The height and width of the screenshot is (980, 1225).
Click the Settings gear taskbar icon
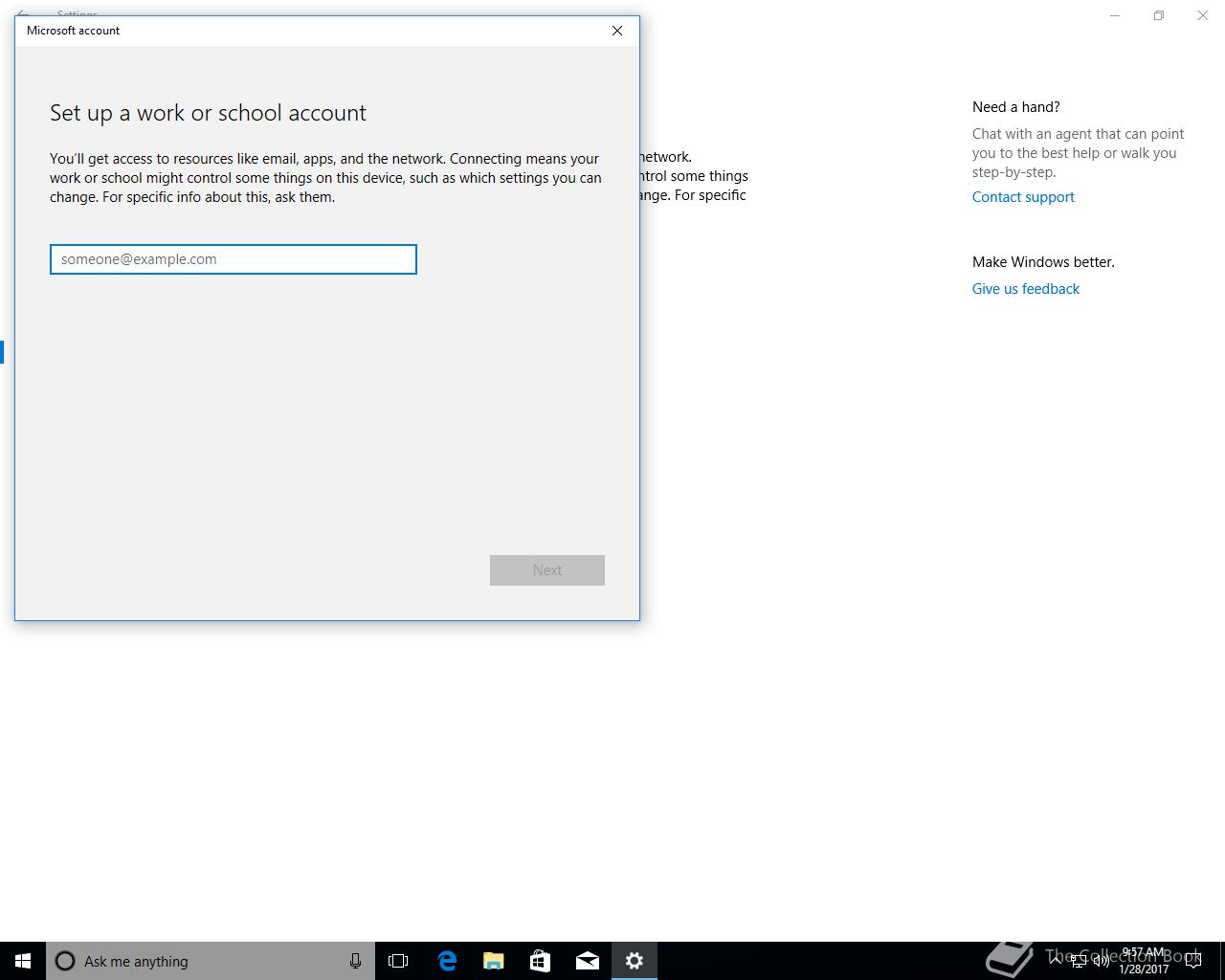(x=635, y=961)
